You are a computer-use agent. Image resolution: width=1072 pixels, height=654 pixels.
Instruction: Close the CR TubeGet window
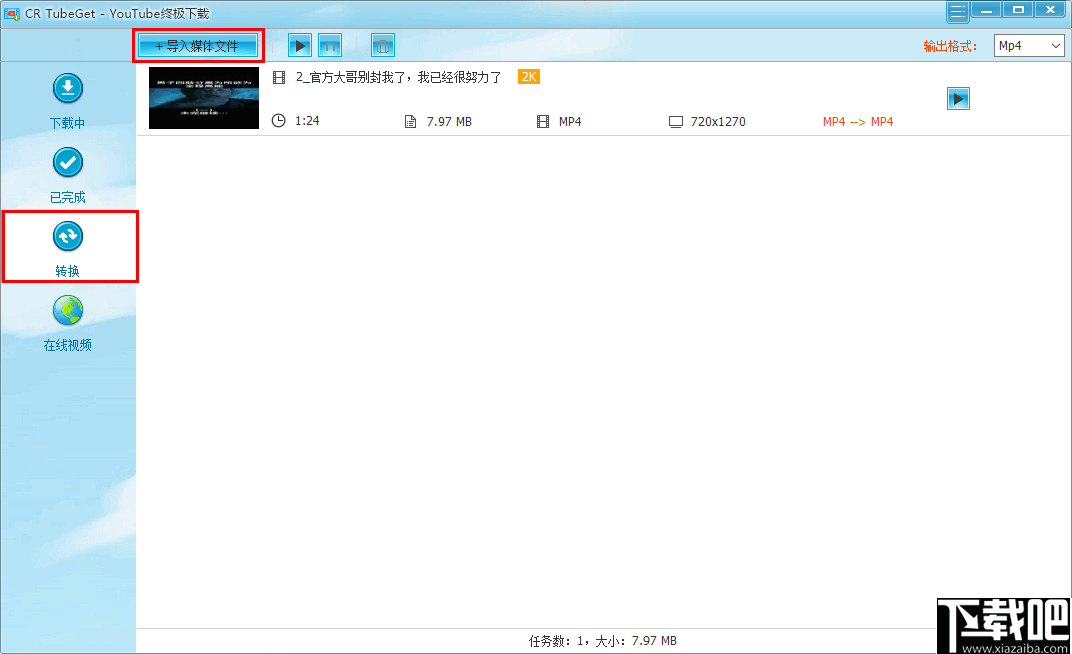click(1050, 10)
